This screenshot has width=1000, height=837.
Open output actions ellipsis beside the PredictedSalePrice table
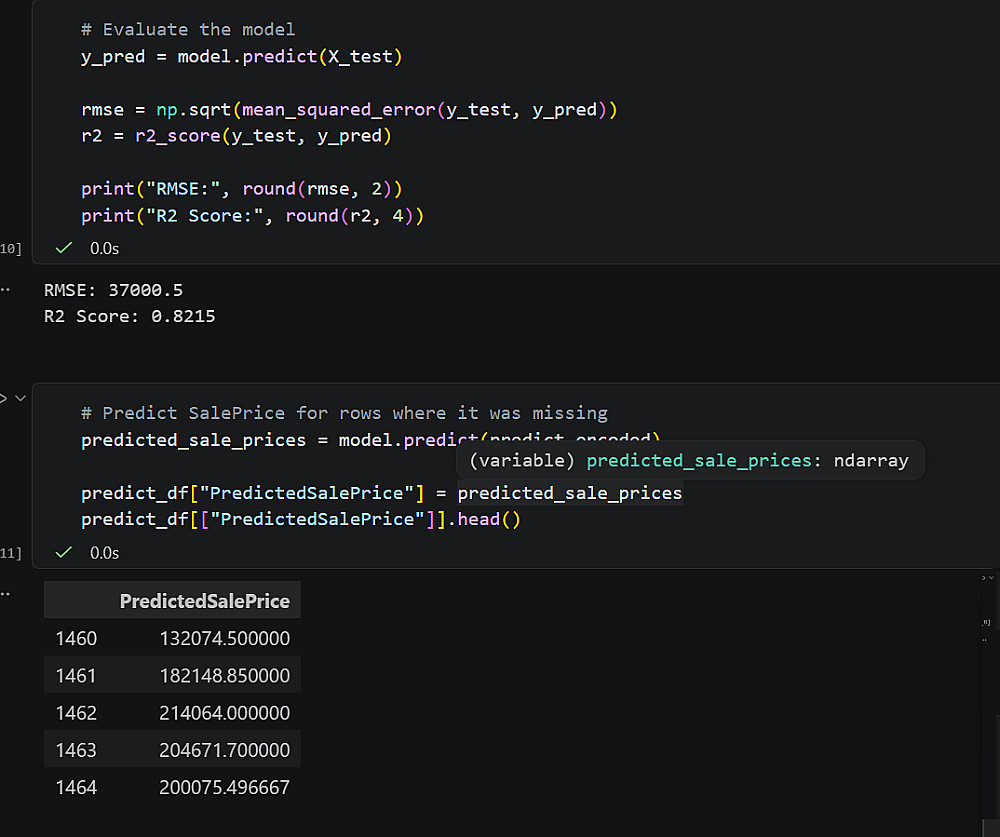click(6, 593)
